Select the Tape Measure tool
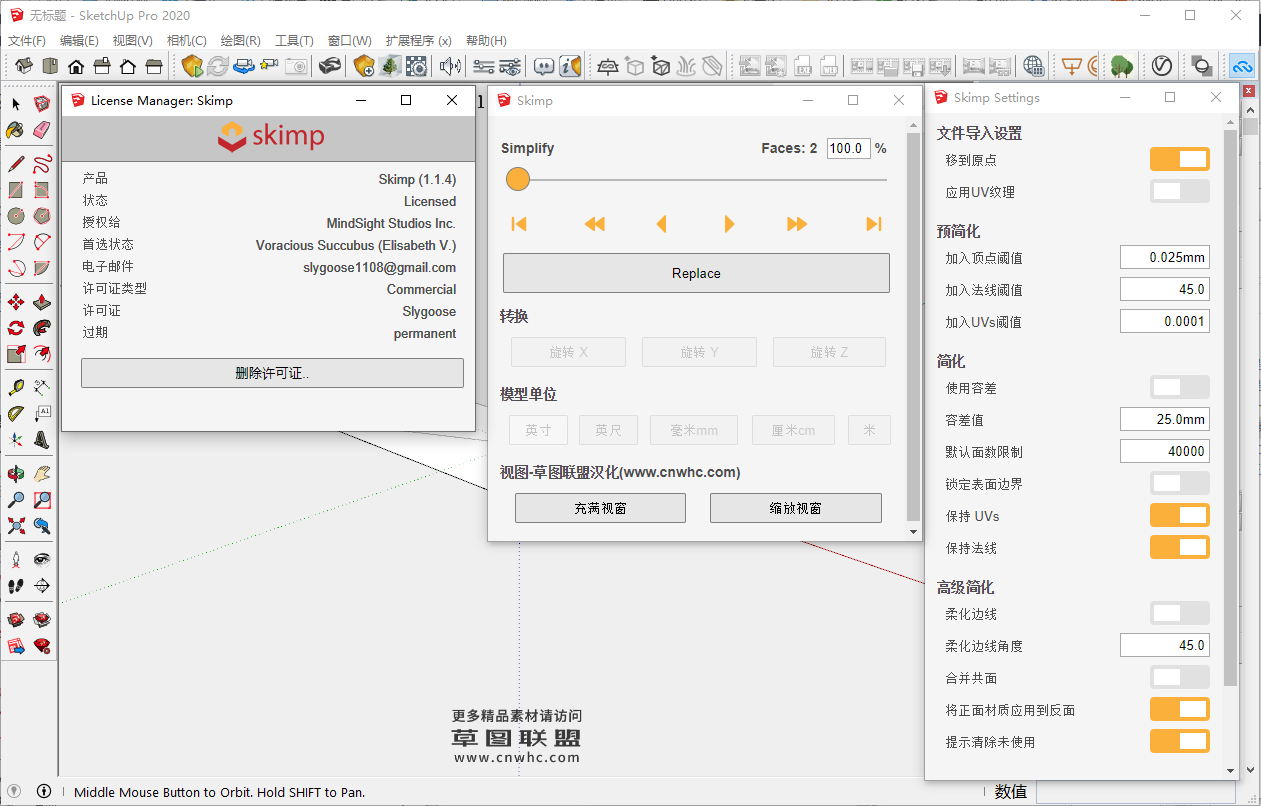 (16, 387)
